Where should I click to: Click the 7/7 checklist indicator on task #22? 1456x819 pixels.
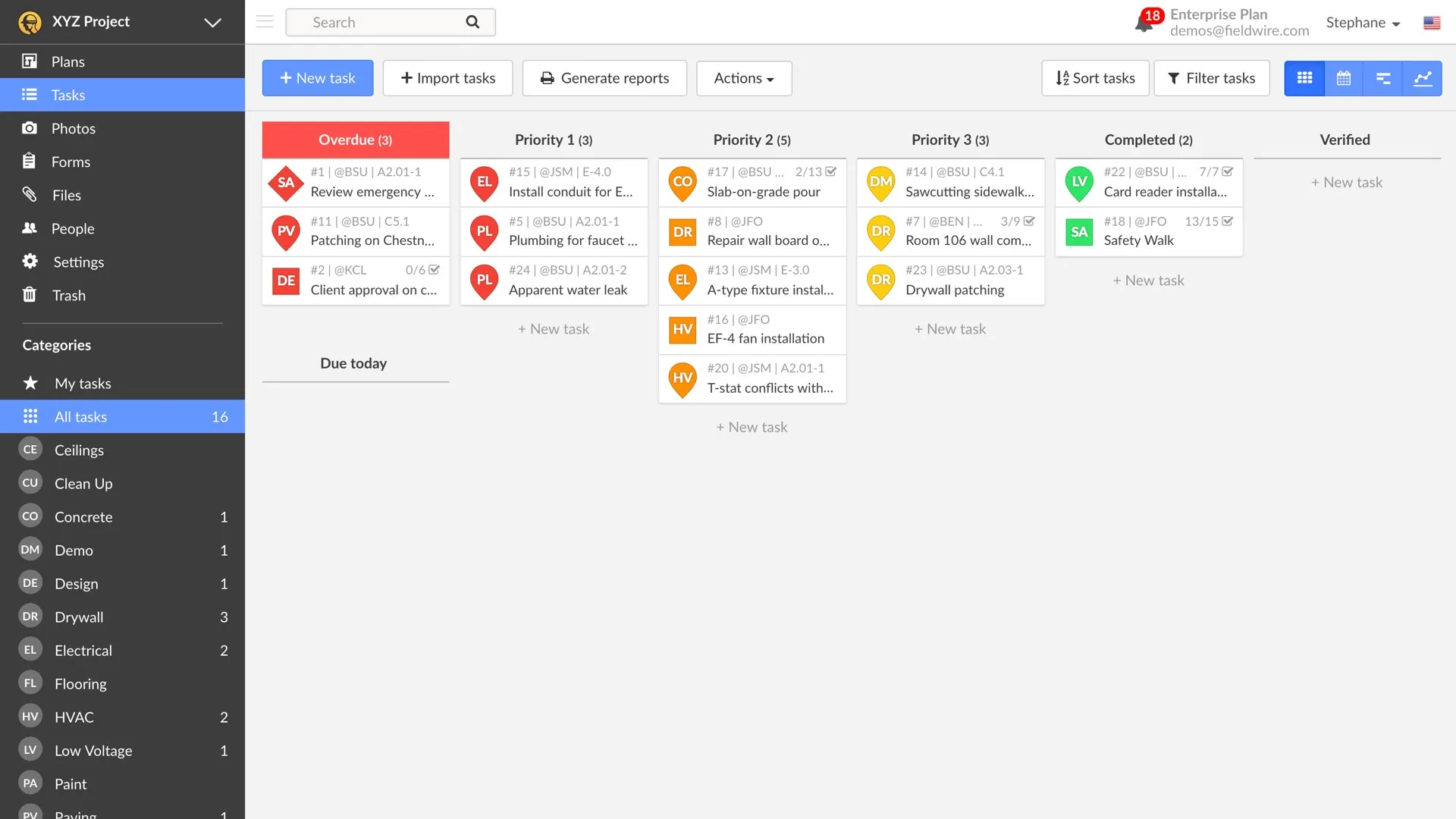(x=1216, y=172)
